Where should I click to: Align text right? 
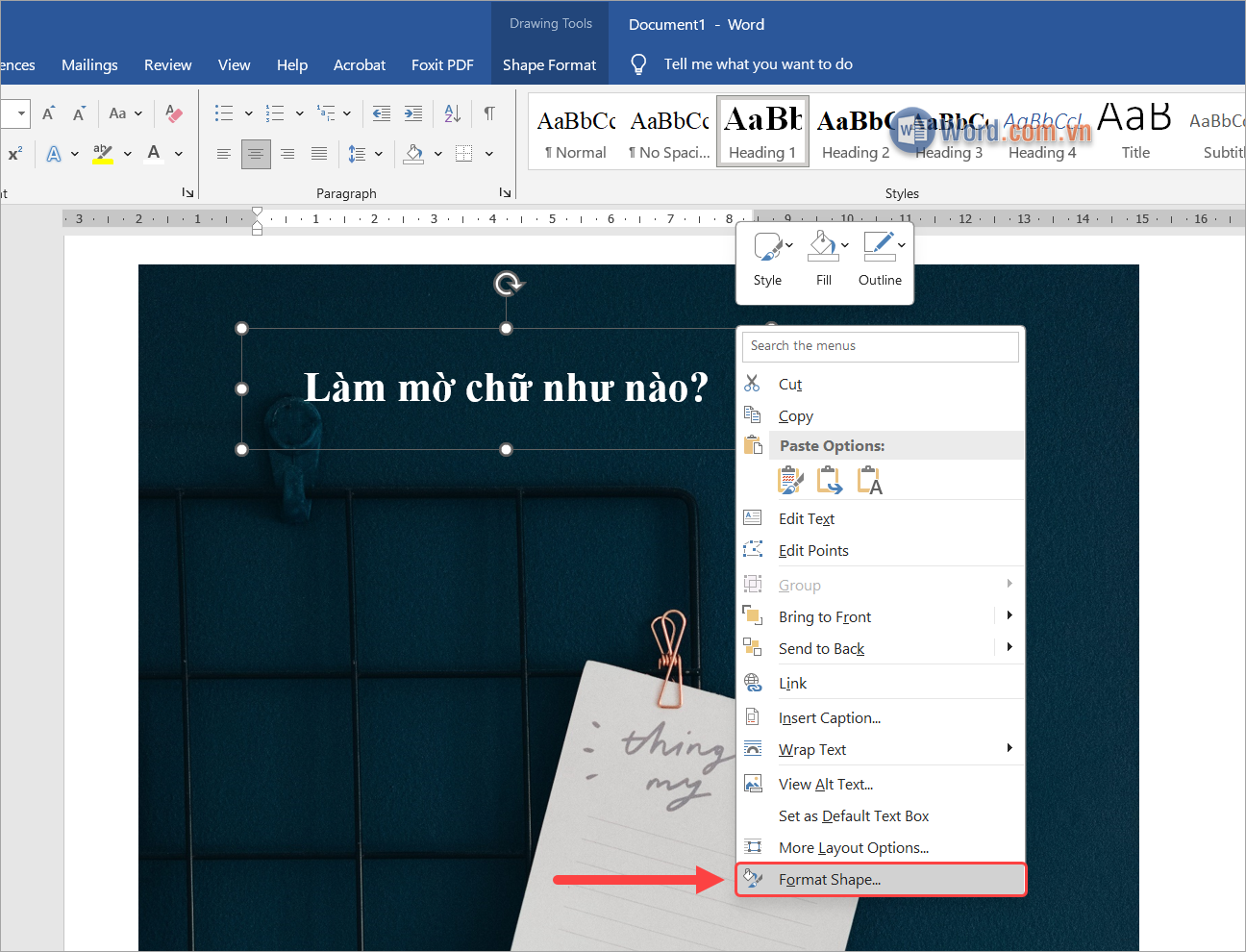(287, 154)
